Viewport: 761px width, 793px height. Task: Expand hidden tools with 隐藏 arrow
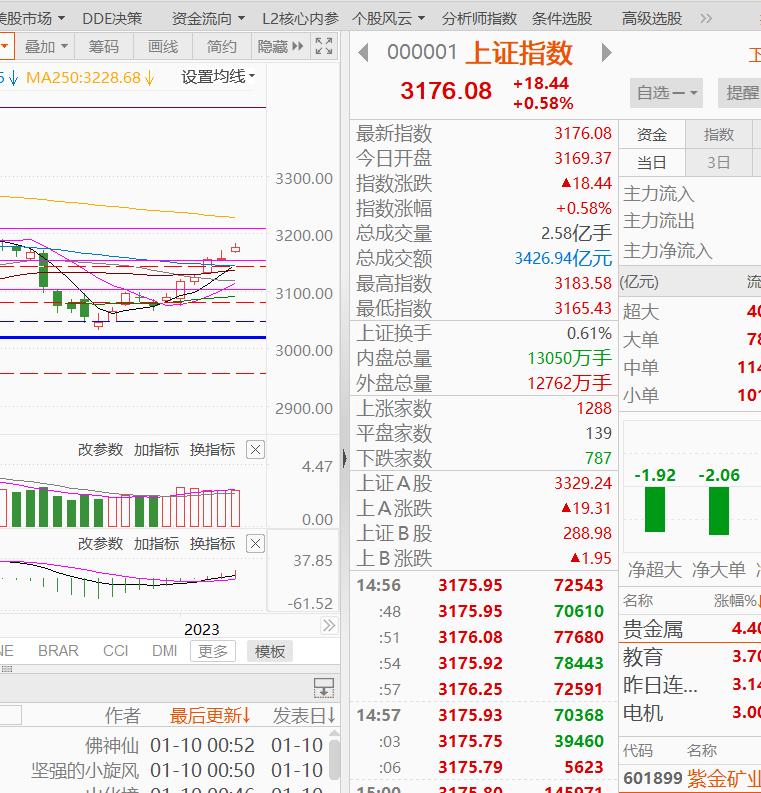coord(280,47)
